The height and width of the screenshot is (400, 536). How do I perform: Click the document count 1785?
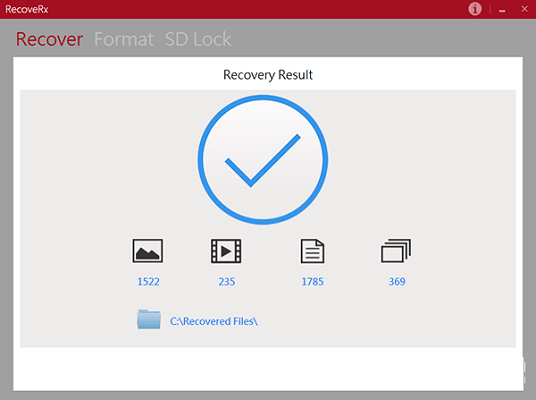click(312, 282)
